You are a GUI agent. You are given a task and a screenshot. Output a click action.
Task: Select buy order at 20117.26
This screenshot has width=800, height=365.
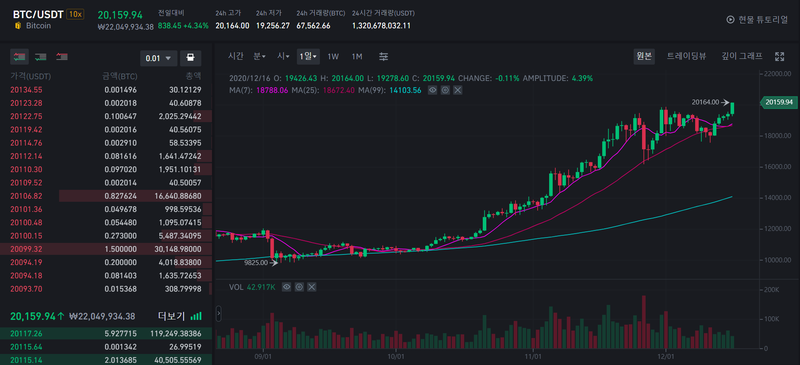[x=106, y=334]
